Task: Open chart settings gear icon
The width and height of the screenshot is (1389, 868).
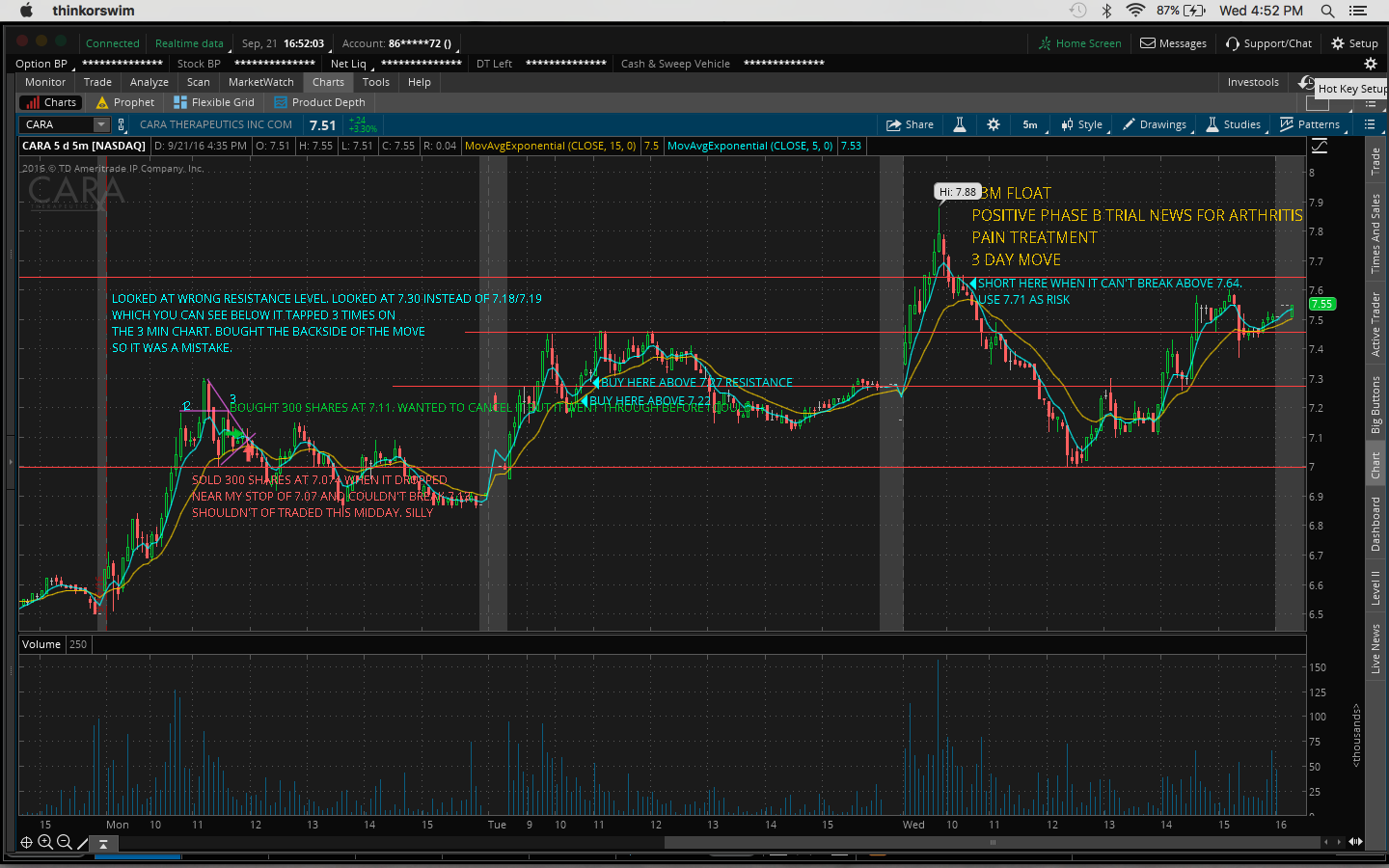Action: coord(994,124)
